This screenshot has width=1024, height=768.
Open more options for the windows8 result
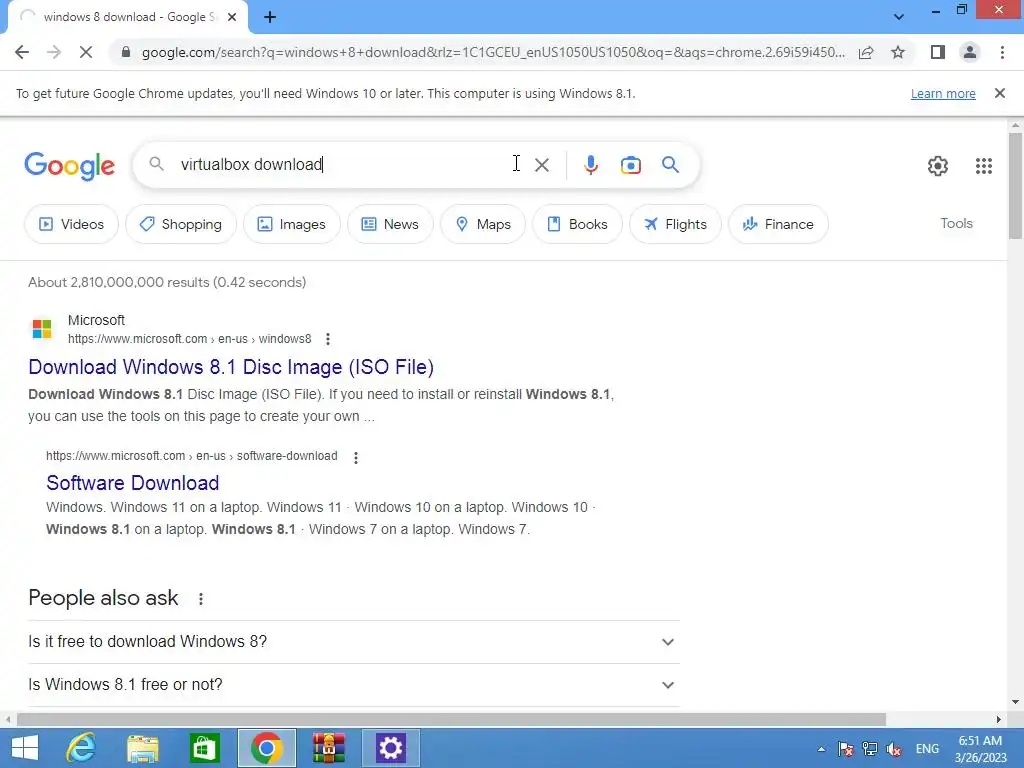pos(328,339)
